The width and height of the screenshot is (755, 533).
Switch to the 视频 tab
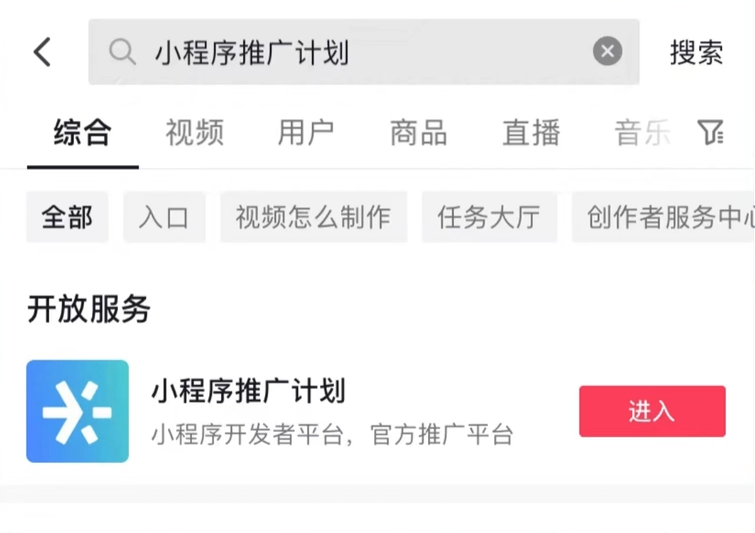(x=195, y=133)
